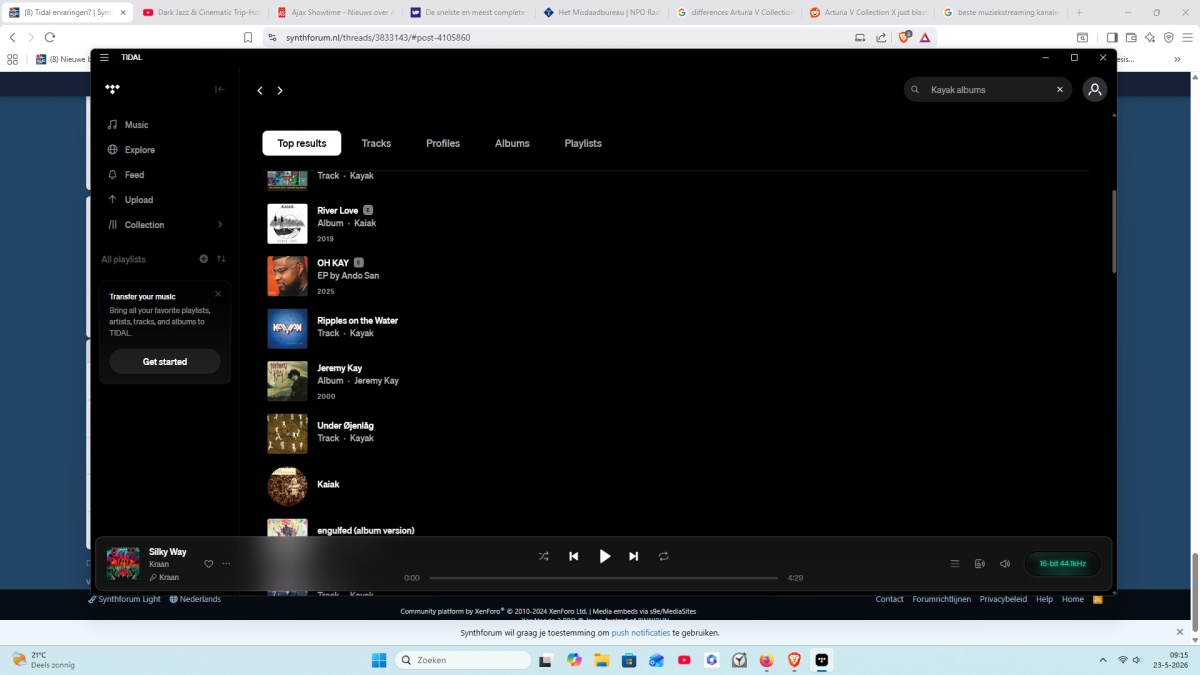This screenshot has height=675, width=1200.
Task: Click the 16-bit 44.1kHz quality badge
Action: coord(1063,564)
